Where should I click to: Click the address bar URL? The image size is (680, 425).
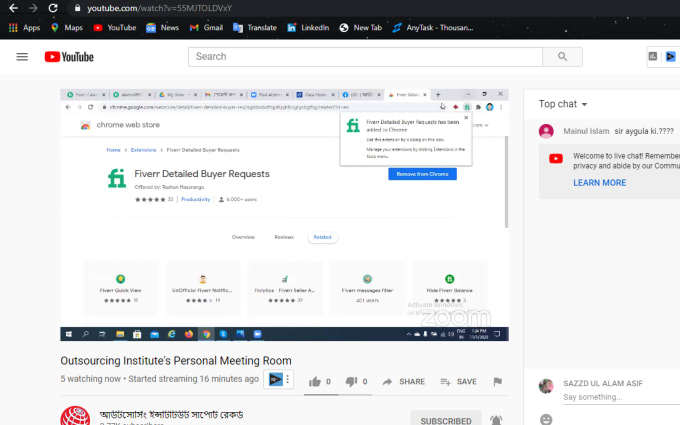point(159,8)
